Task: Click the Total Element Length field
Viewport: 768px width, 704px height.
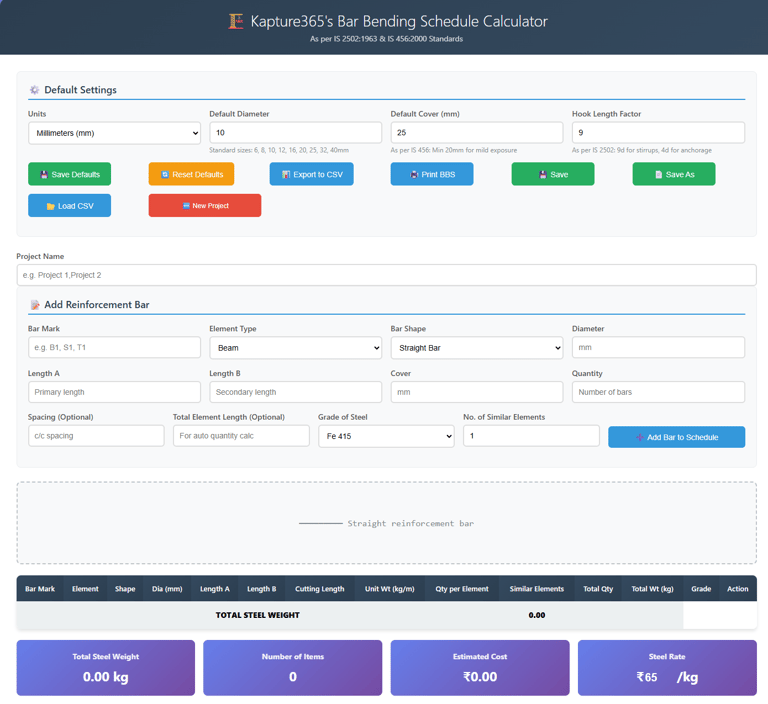Action: pyautogui.click(x=241, y=436)
